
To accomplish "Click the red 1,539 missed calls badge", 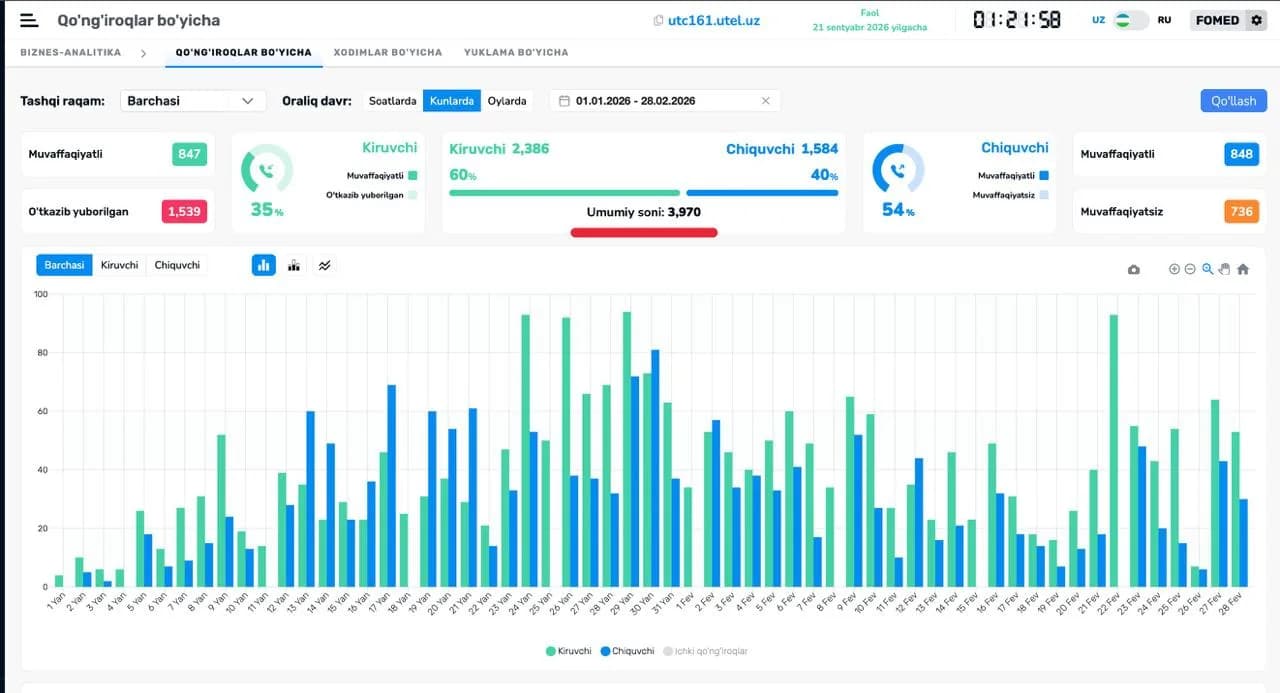I will [x=184, y=211].
